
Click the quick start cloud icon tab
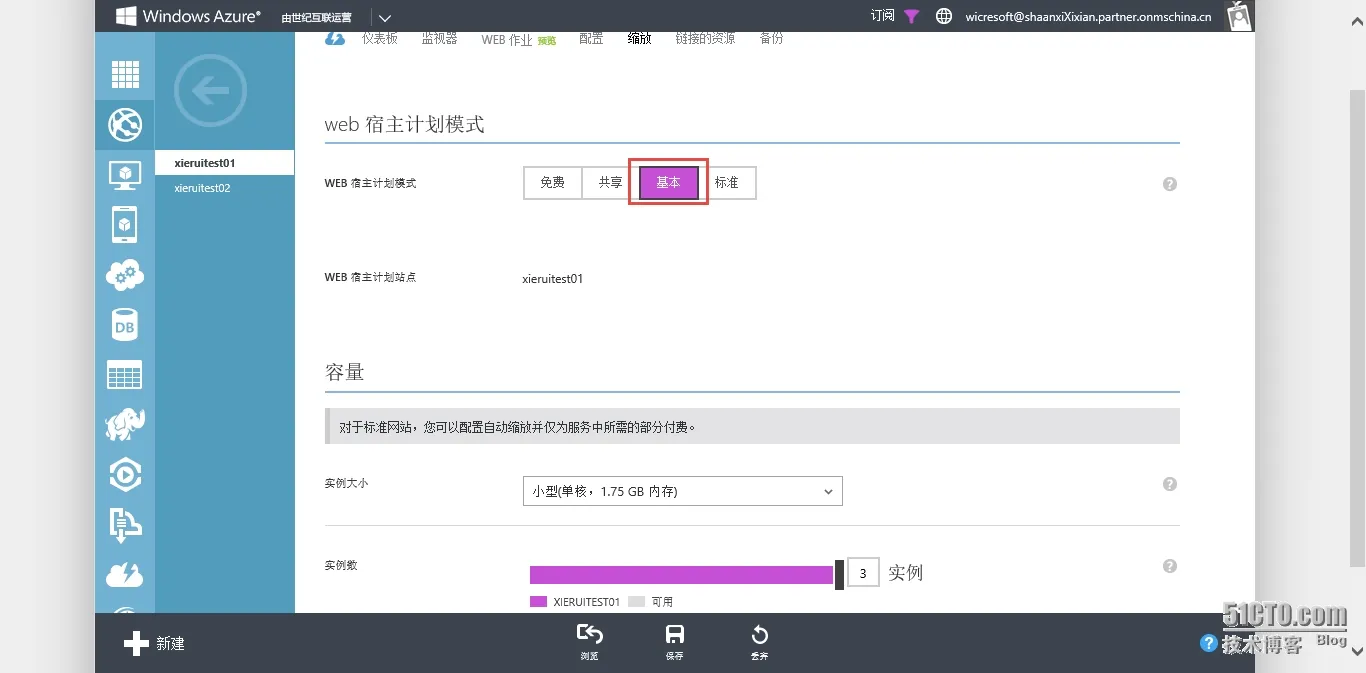coord(335,38)
